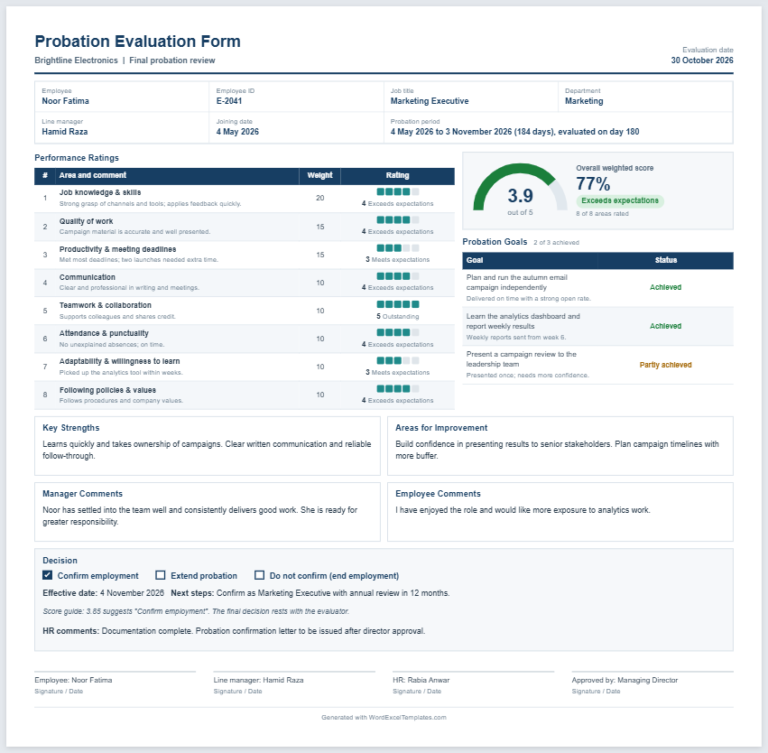This screenshot has height=753, width=768.
Task: Click the HR comments line
Action: (x=234, y=631)
